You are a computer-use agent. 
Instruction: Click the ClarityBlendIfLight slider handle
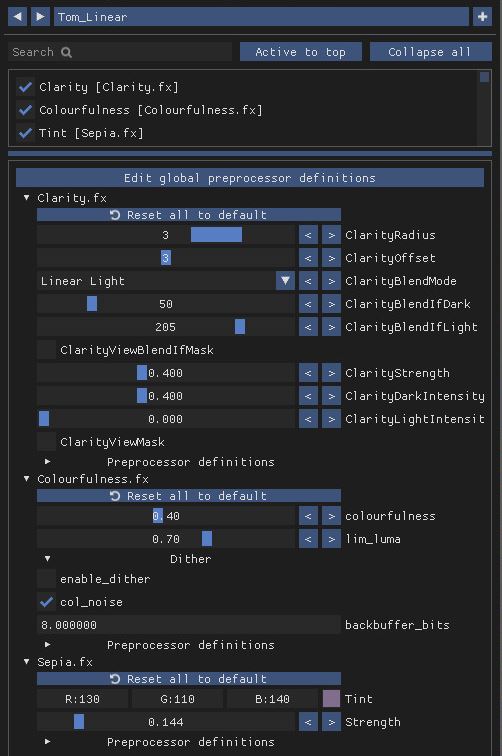click(240, 327)
